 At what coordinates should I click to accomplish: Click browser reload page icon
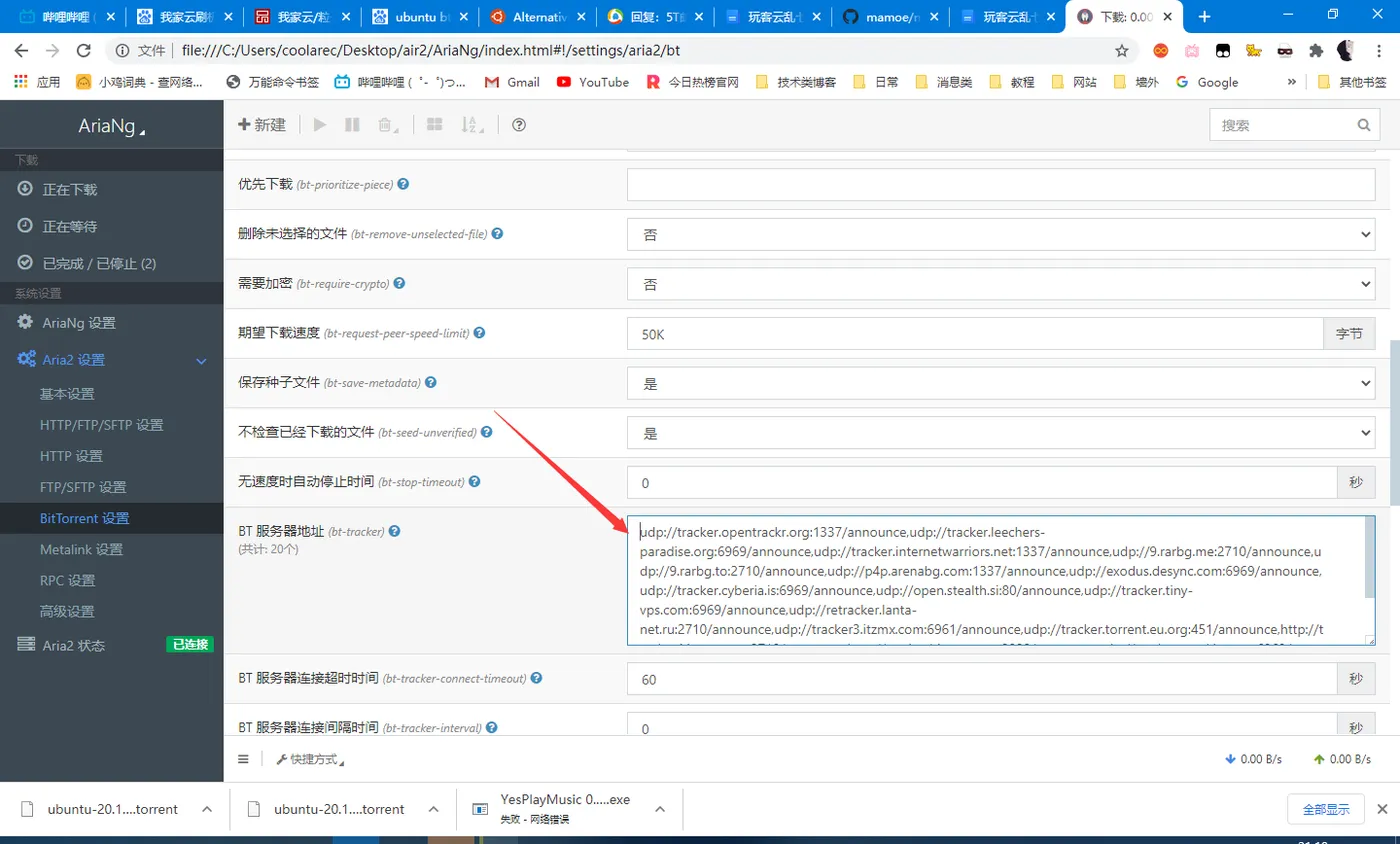[x=84, y=50]
